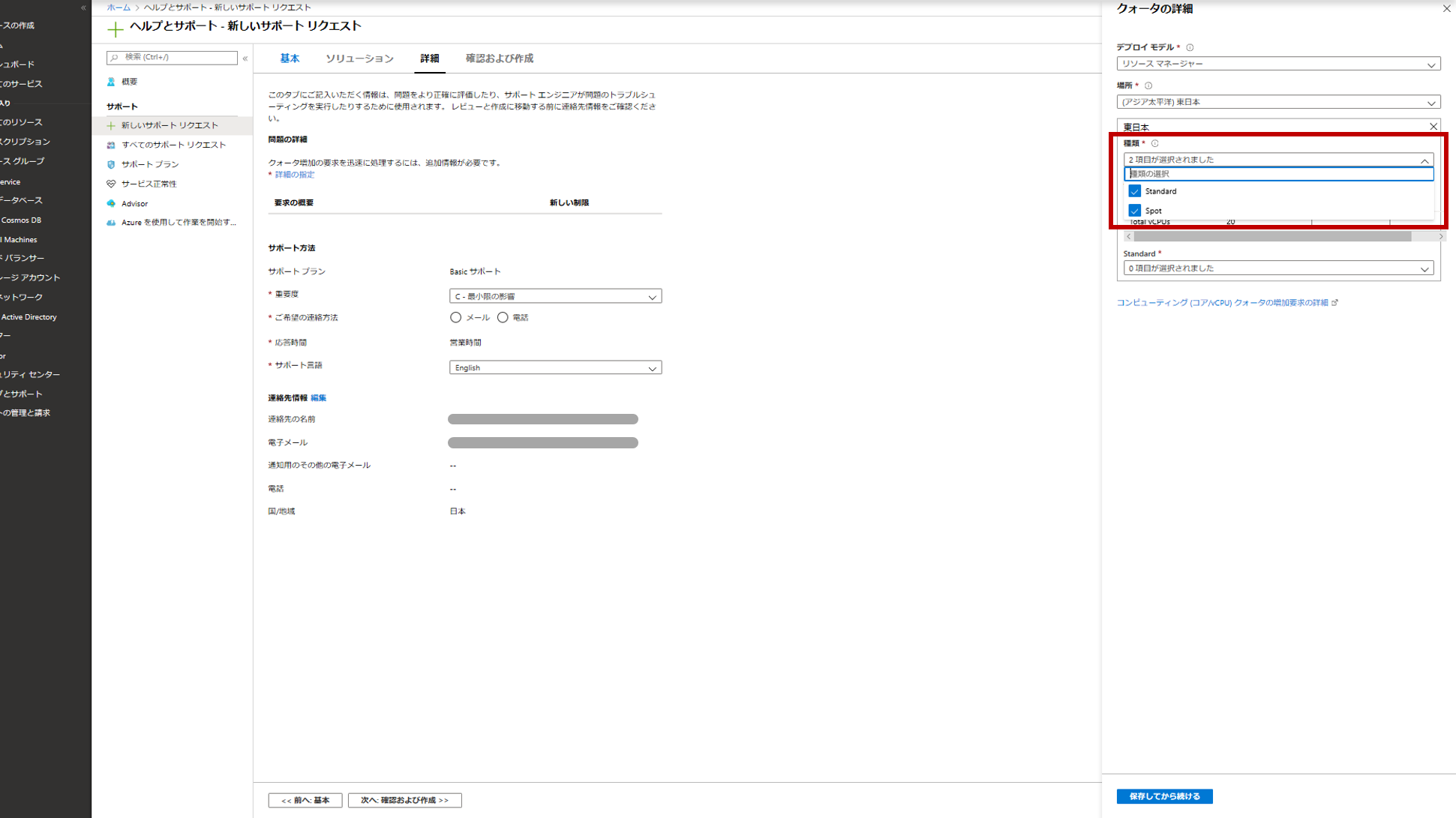Open コンピューティング クォータの増加要求の詳細 link
The height and width of the screenshot is (818, 1456).
(x=1222, y=303)
